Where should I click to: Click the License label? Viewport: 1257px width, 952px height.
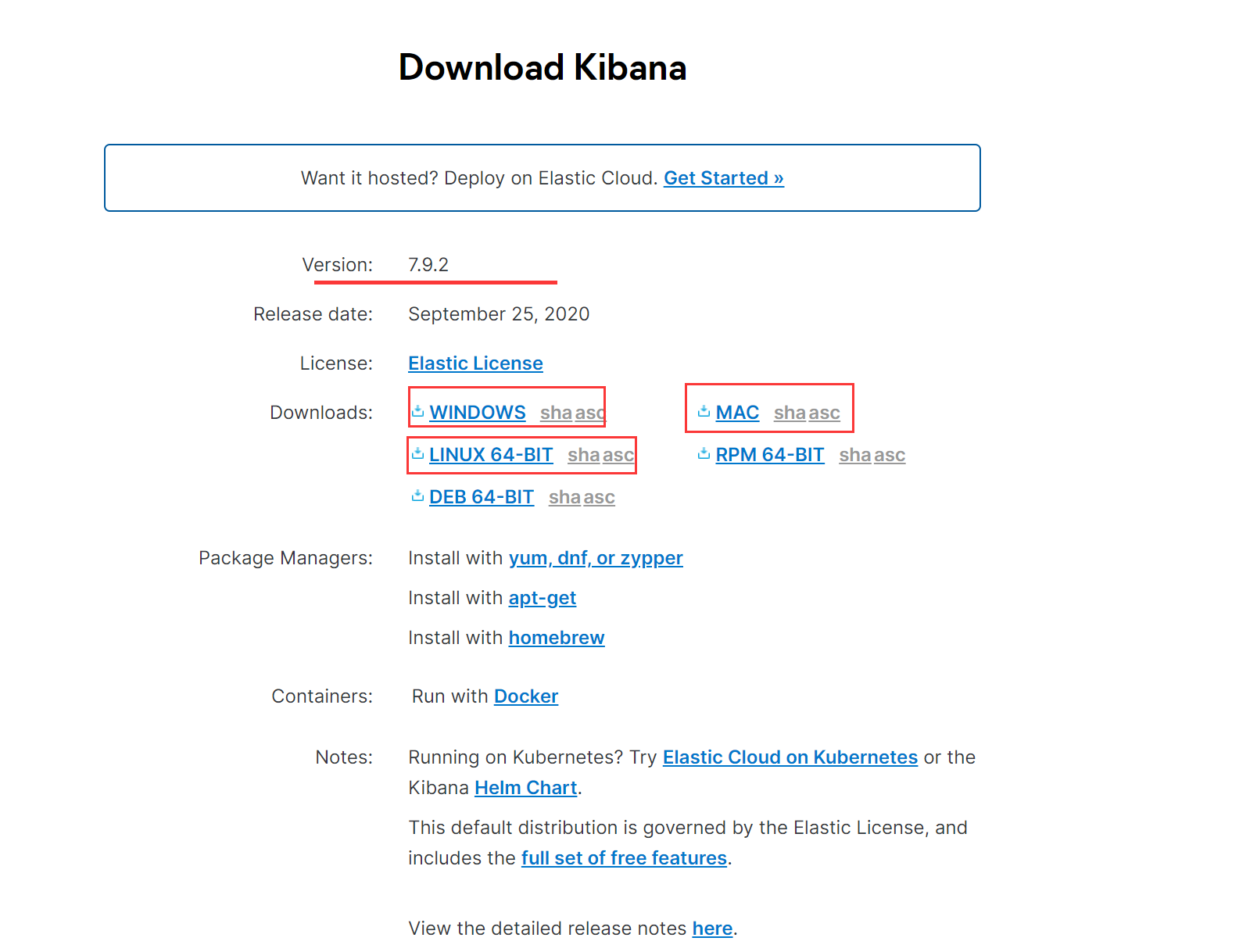[x=336, y=363]
